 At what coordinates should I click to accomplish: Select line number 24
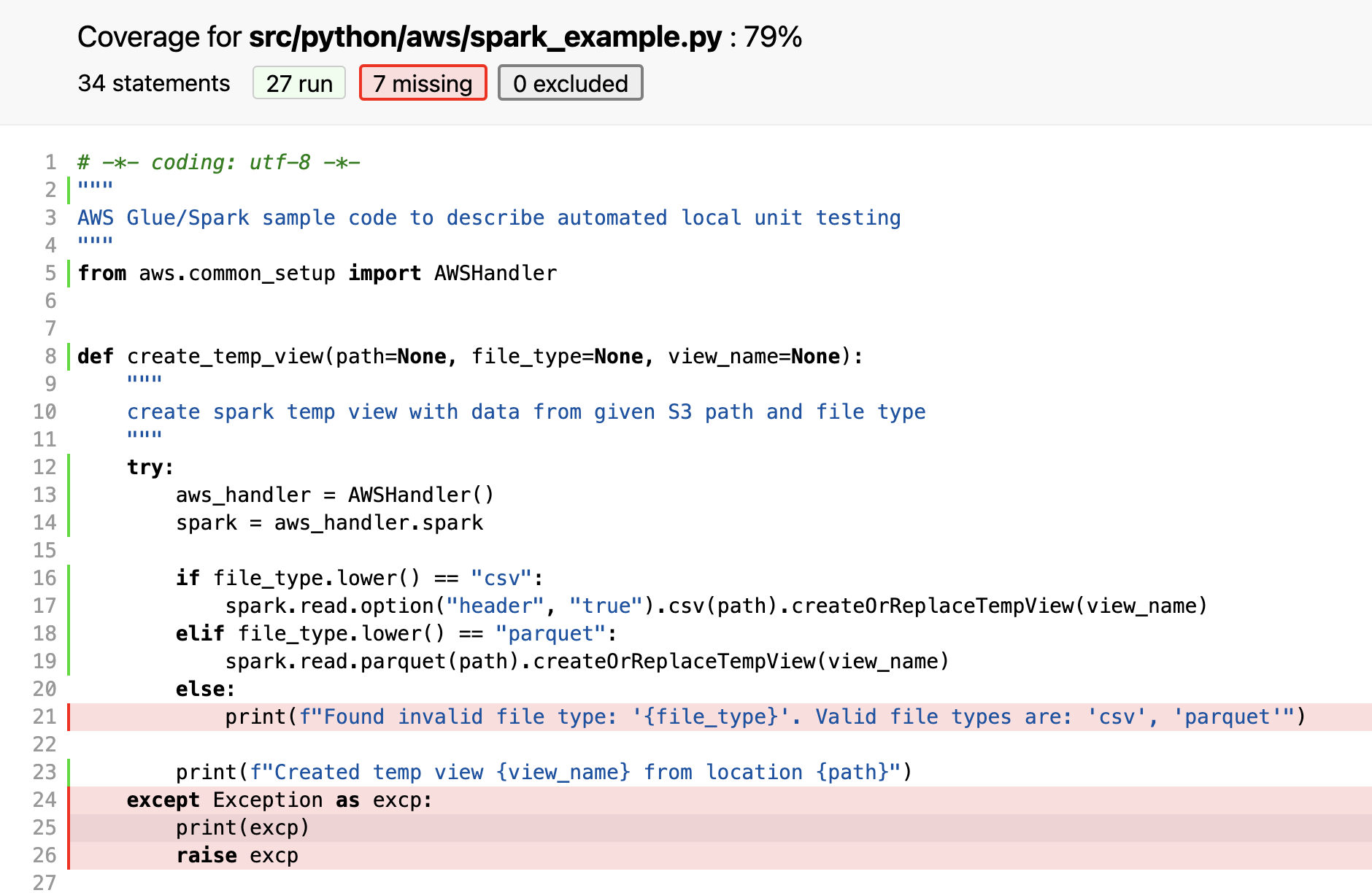(x=45, y=800)
